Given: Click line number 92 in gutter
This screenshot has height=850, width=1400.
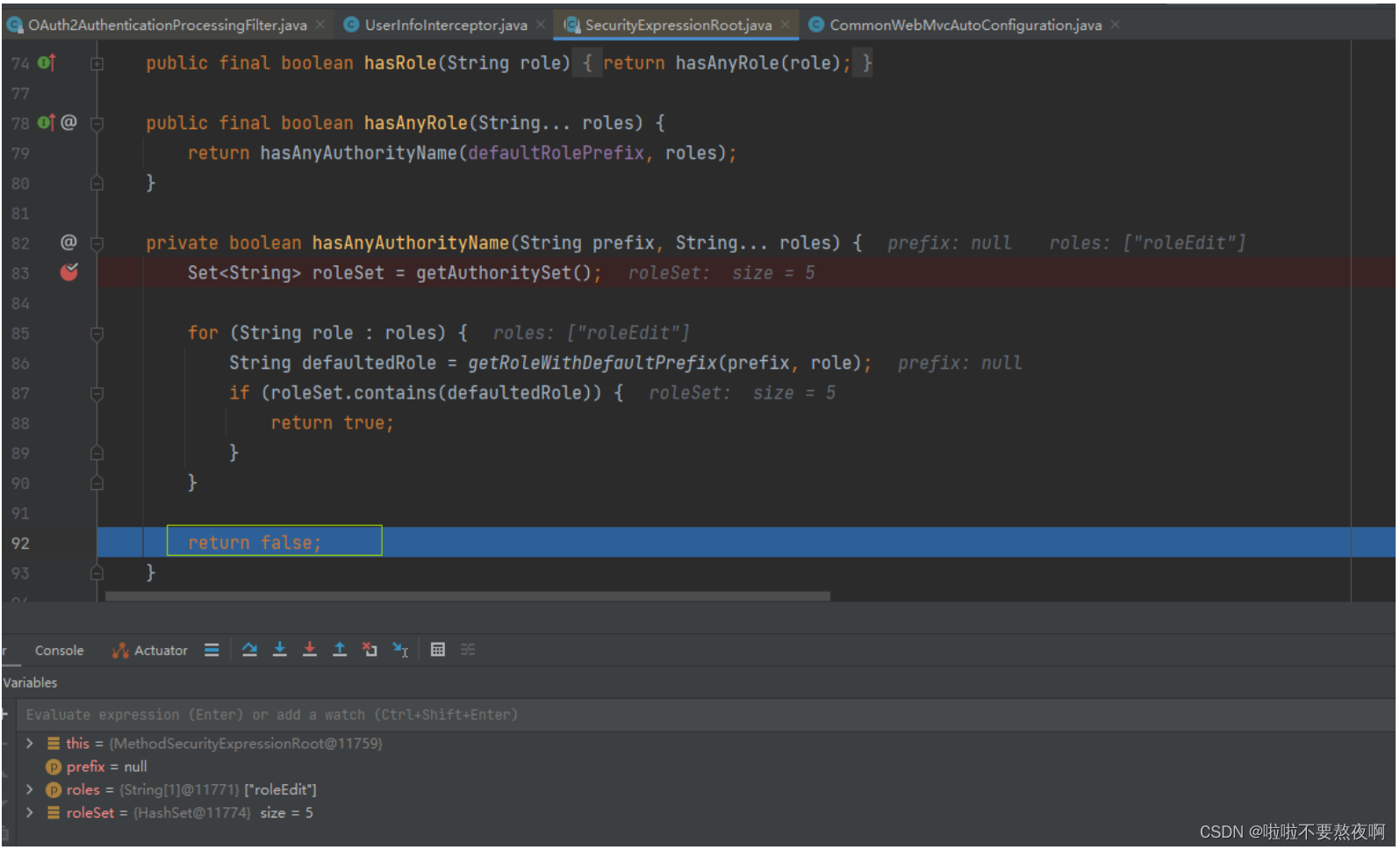Looking at the screenshot, I should [20, 543].
